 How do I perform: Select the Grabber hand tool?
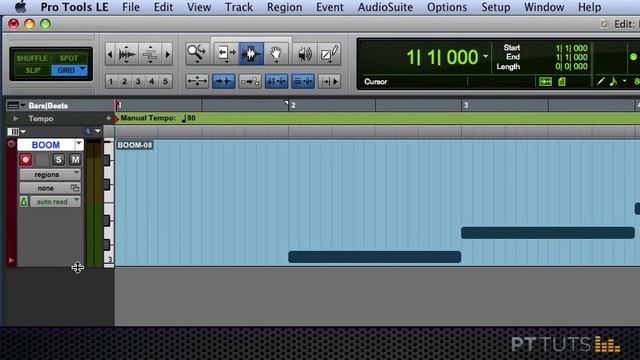(276, 53)
